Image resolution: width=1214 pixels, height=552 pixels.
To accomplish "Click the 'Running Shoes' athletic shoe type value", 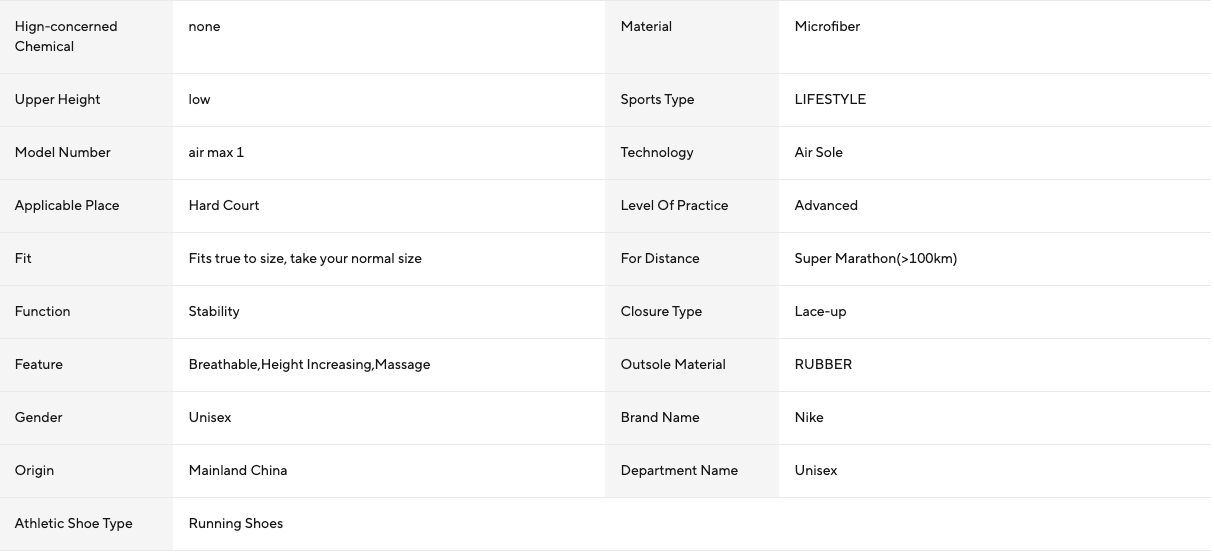I will 236,524.
